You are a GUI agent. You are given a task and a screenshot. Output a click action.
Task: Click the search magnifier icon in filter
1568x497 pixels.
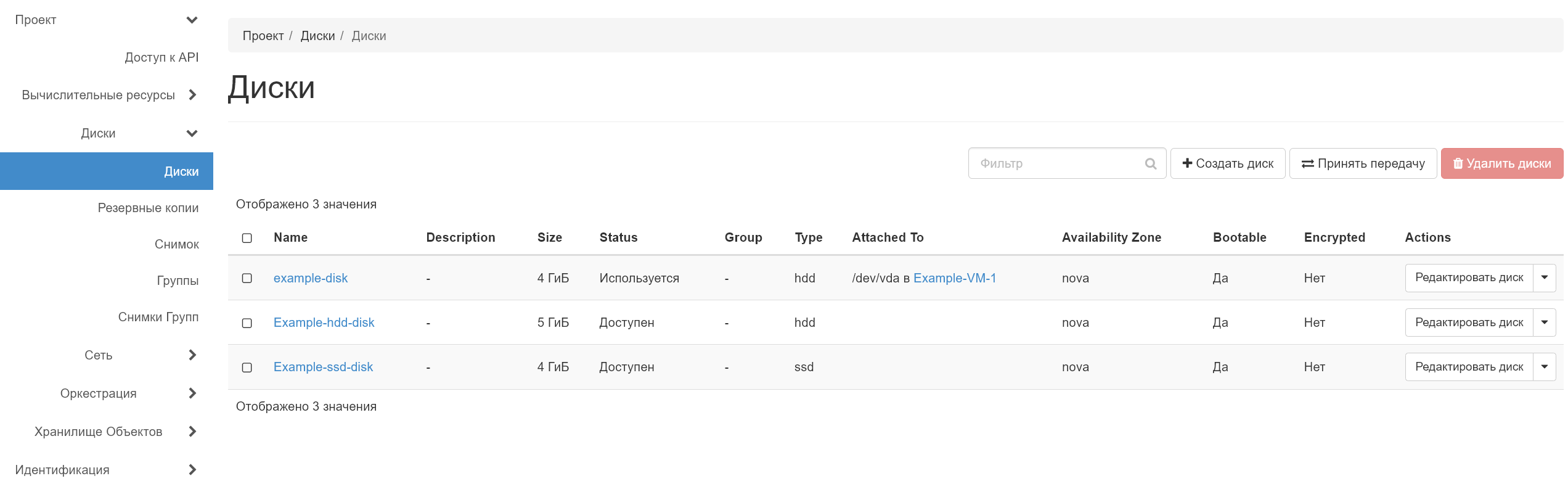tap(1150, 163)
